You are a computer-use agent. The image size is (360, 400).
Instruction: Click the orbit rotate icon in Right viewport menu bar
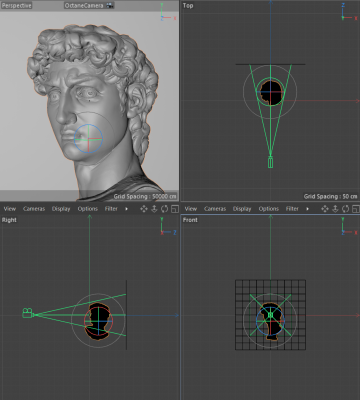click(x=164, y=209)
